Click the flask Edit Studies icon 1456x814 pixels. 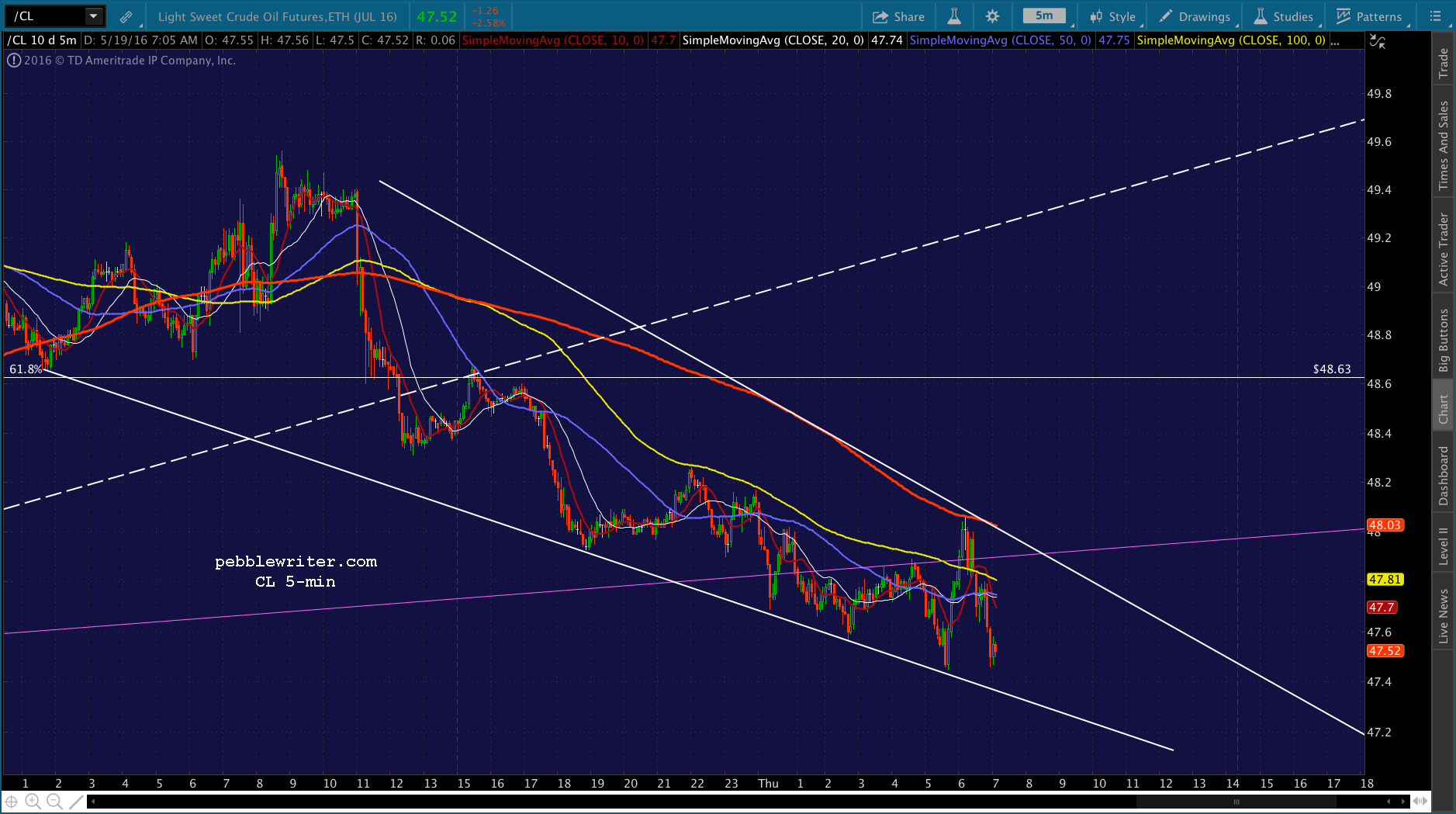tap(954, 16)
